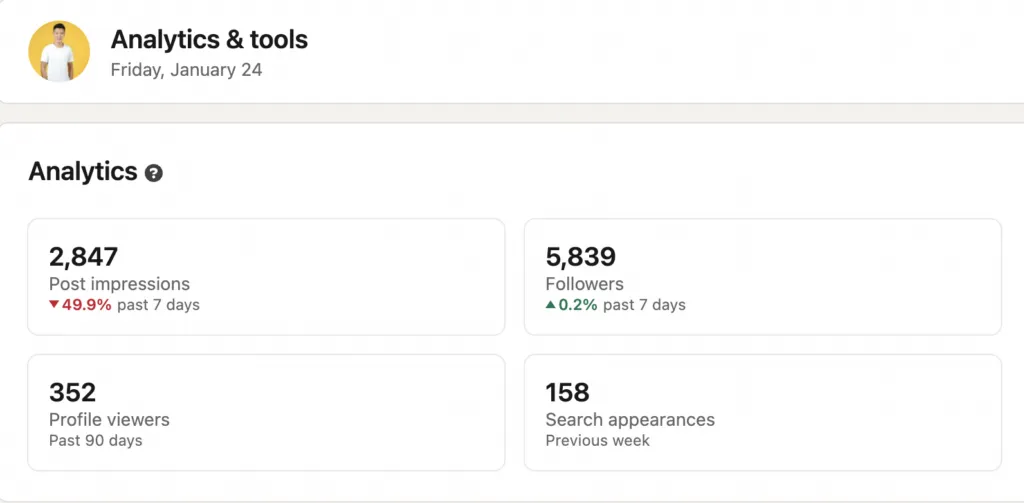Select the 352 profile viewers number
The image size is (1024, 503).
click(72, 392)
